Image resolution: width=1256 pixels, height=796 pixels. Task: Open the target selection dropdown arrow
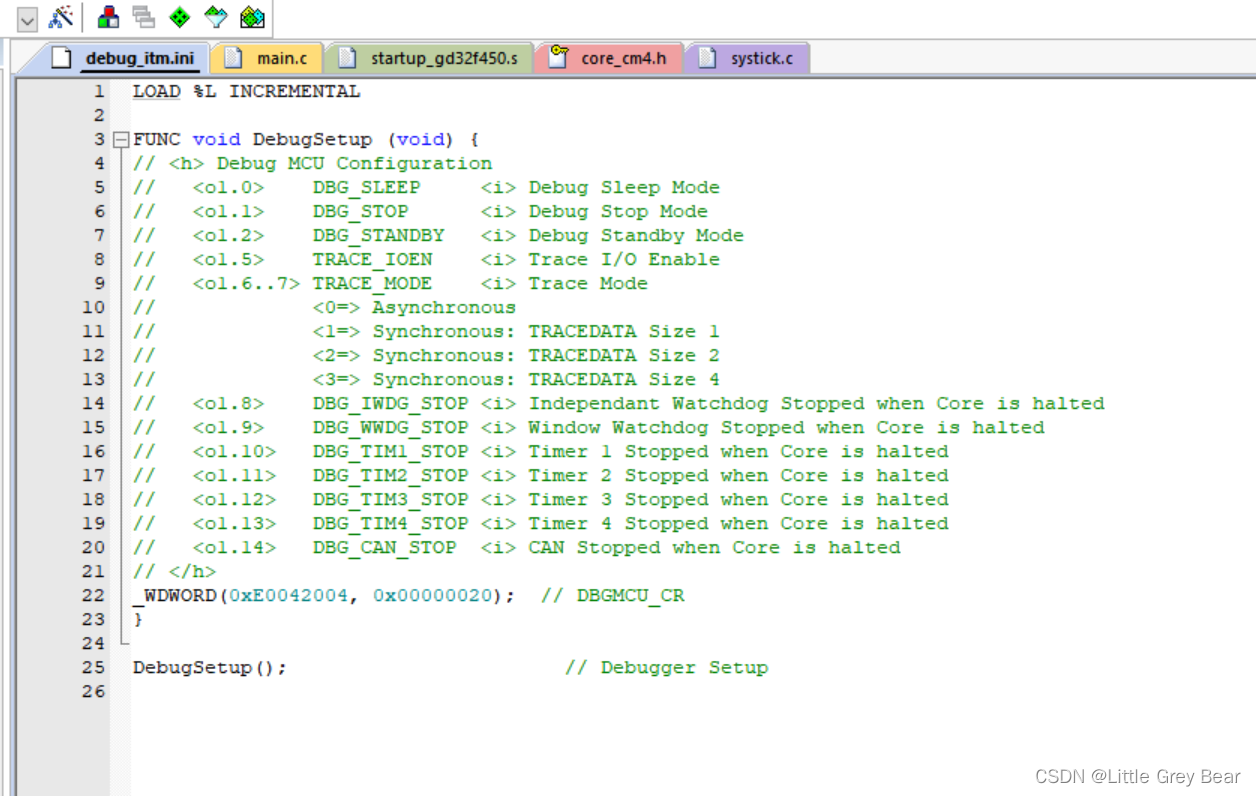tap(28, 18)
